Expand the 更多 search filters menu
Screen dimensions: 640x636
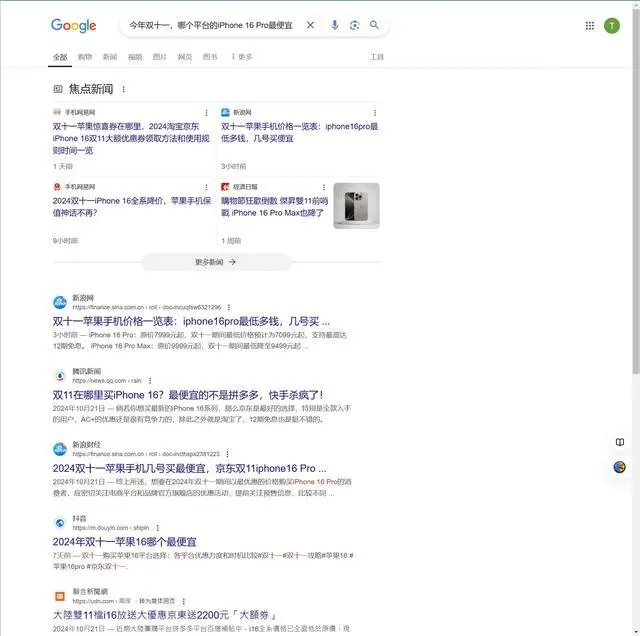[242, 57]
